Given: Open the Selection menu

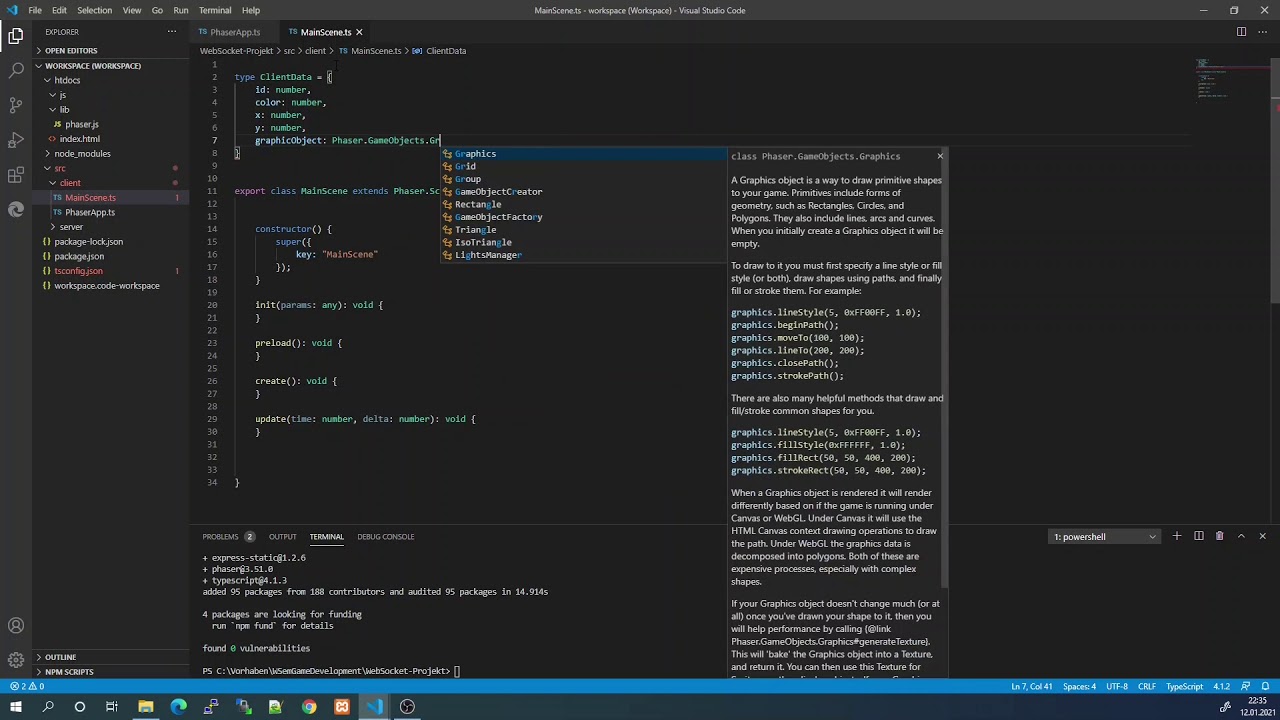Looking at the screenshot, I should (94, 10).
